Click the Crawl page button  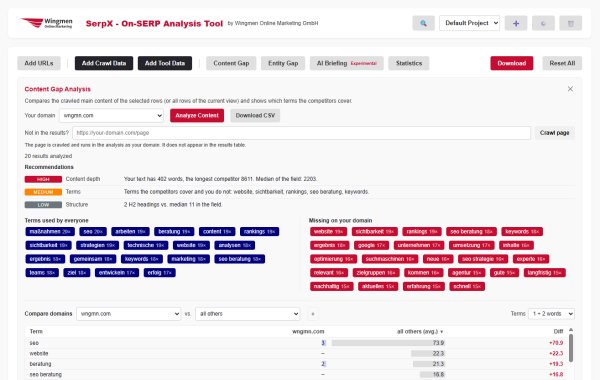[x=554, y=133]
